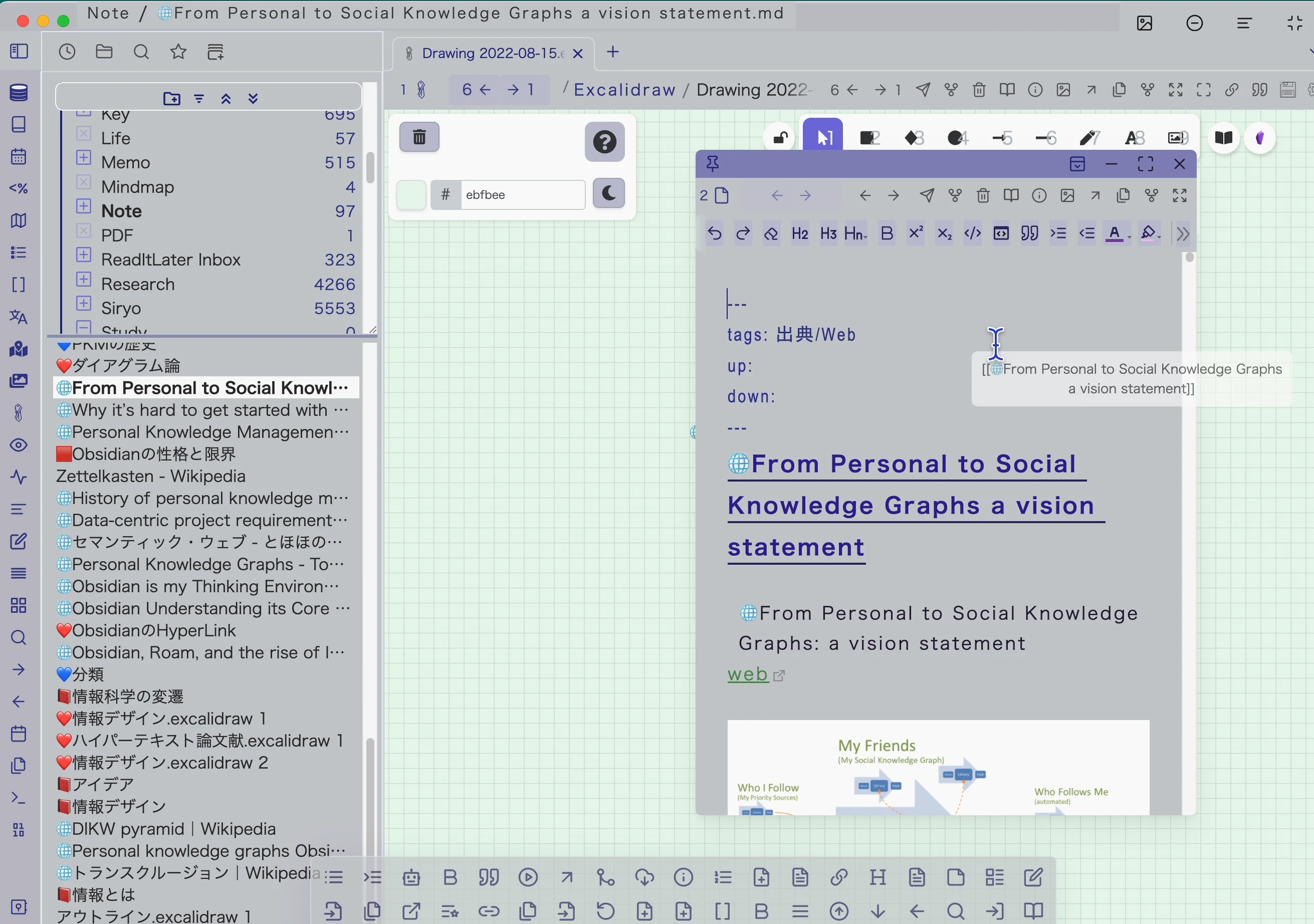1314x924 pixels.
Task: Click the canvas background color swatch
Action: coord(411,194)
